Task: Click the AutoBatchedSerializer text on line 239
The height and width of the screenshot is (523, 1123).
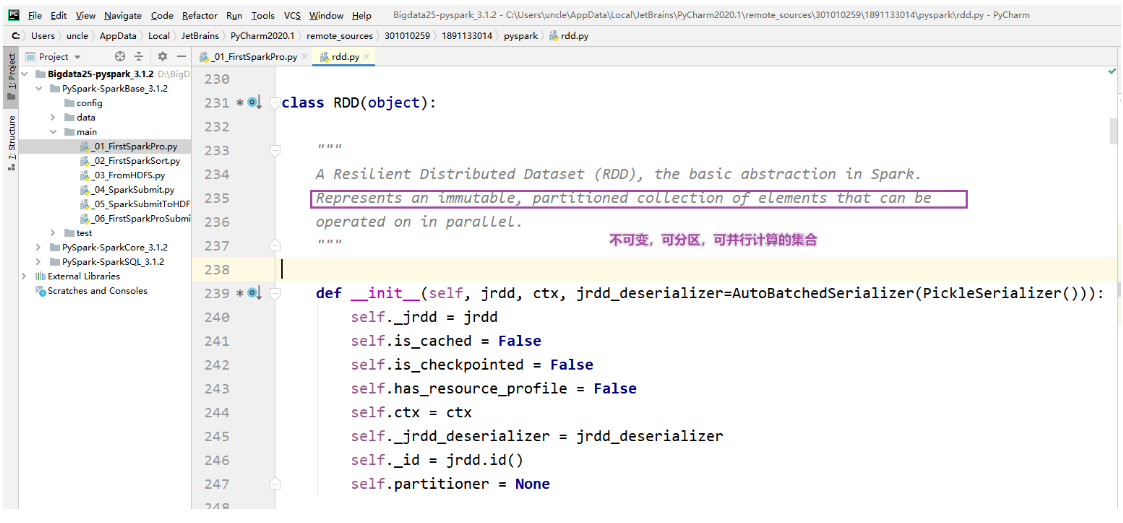Action: pos(822,293)
